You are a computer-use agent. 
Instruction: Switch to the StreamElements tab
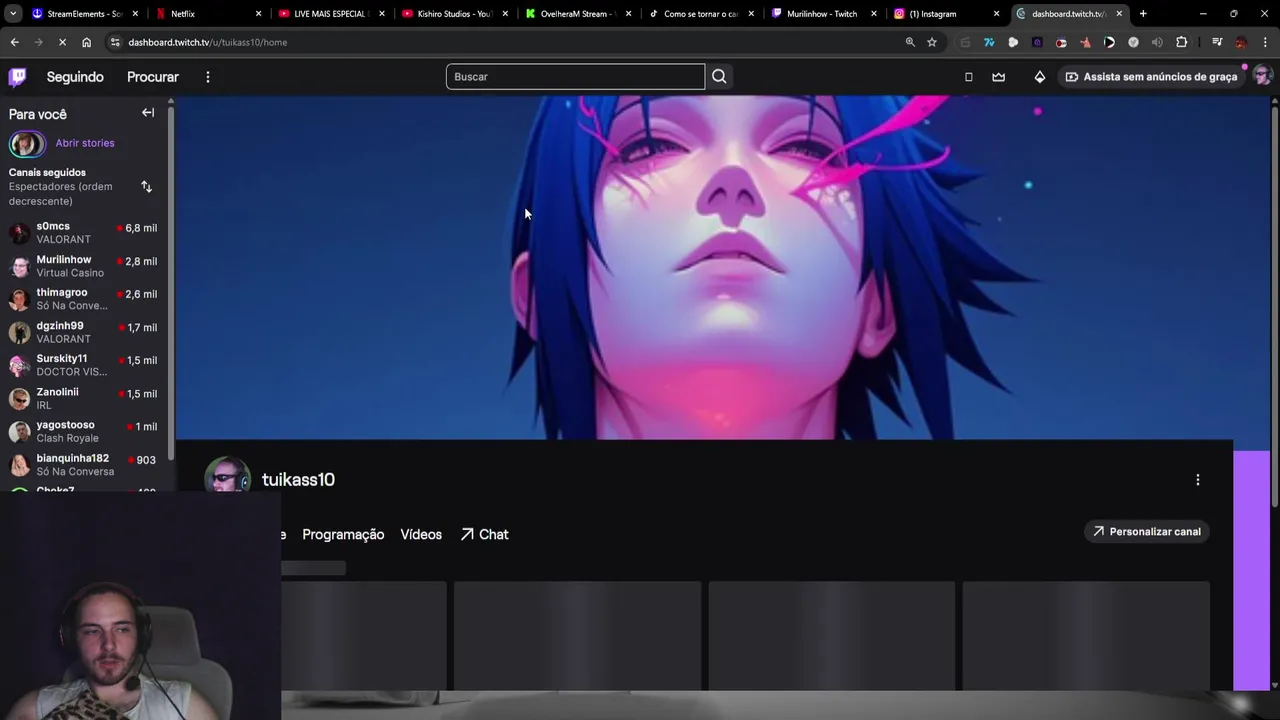[84, 14]
